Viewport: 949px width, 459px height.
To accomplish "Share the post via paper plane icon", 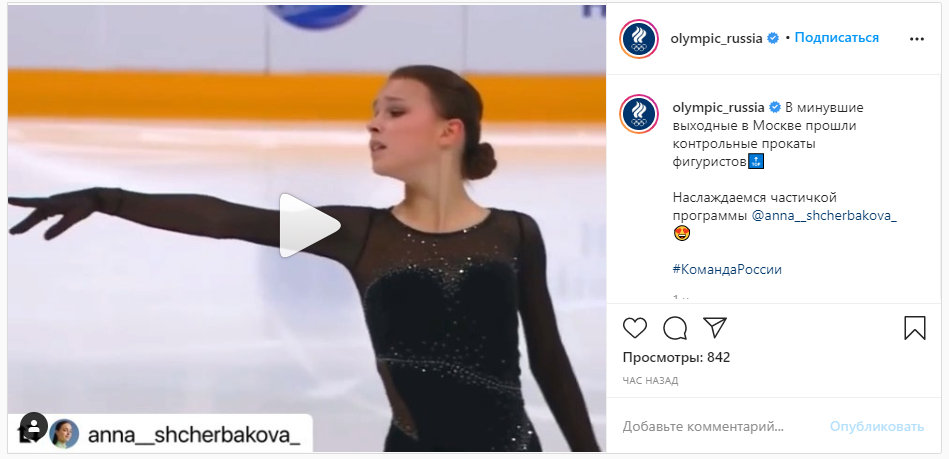I will pos(715,328).
